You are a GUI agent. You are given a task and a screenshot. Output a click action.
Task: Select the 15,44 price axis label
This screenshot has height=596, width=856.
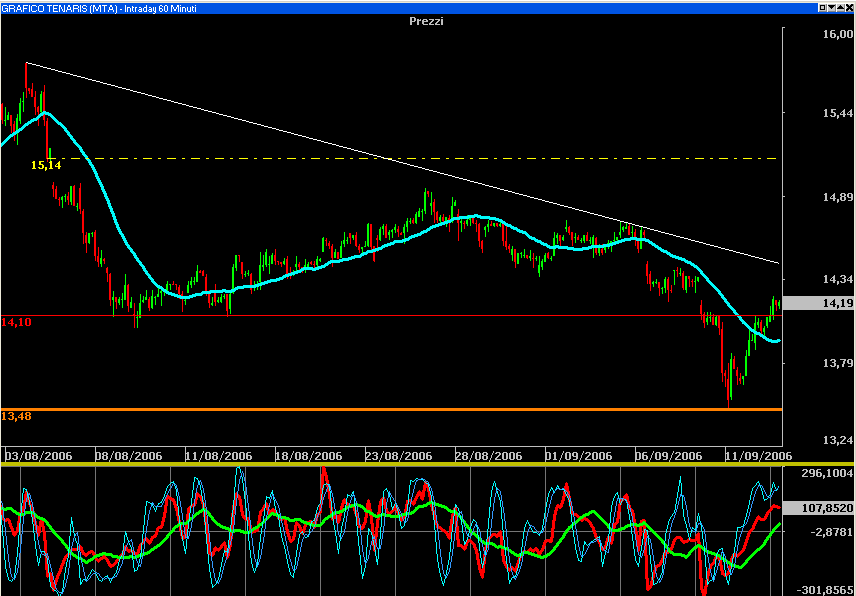pyautogui.click(x=837, y=113)
